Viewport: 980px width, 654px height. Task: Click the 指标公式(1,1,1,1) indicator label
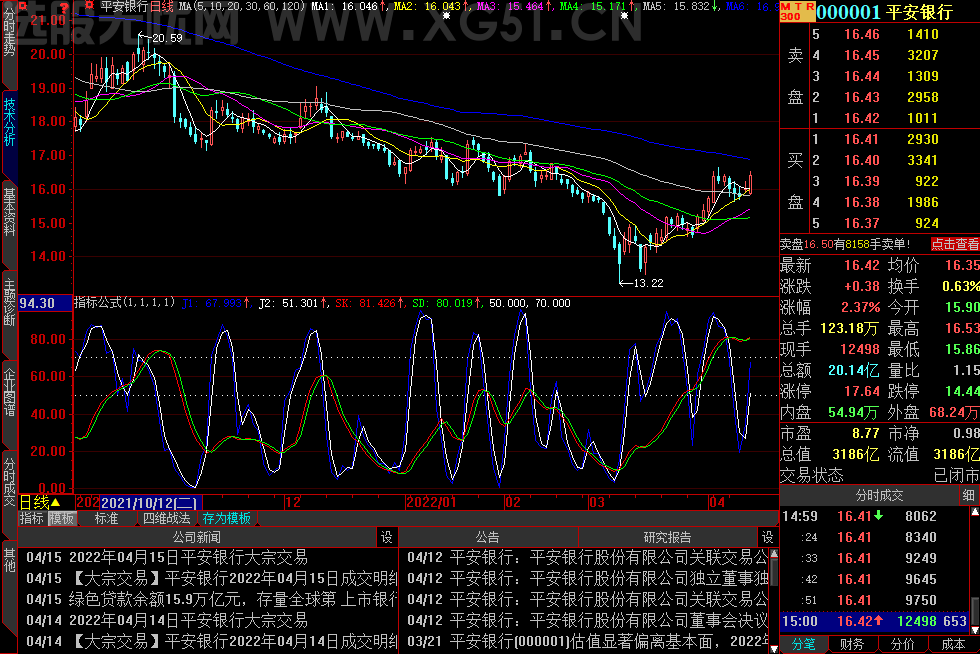pyautogui.click(x=124, y=303)
